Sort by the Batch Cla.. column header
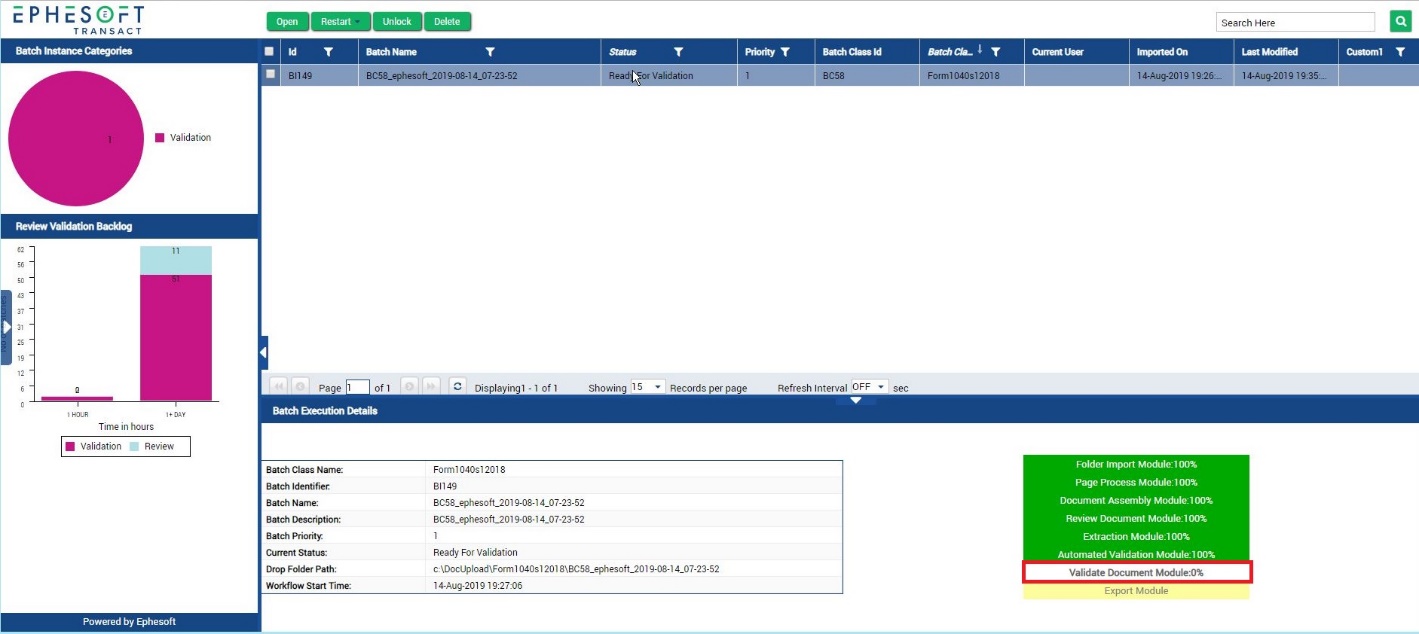This screenshot has width=1419, height=634. coord(950,52)
